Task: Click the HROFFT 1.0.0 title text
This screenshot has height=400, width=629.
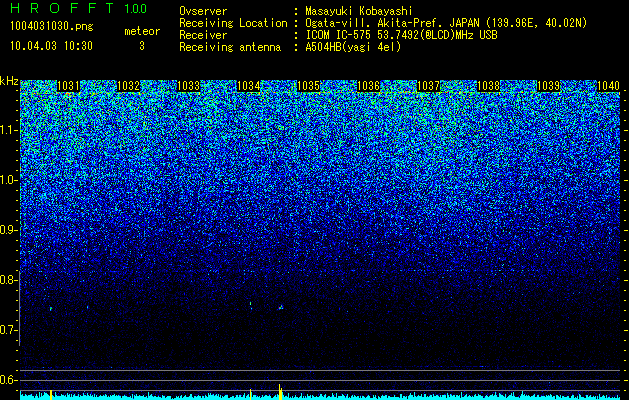Action: coord(79,8)
